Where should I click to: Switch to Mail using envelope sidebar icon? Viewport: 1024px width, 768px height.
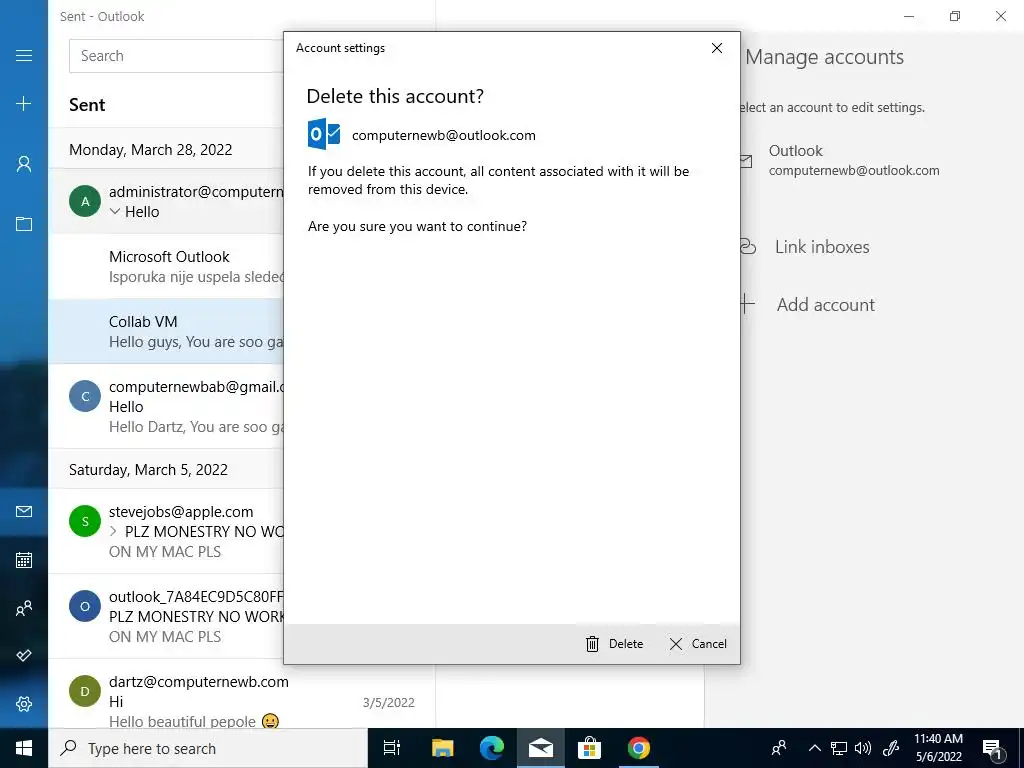tap(24, 511)
